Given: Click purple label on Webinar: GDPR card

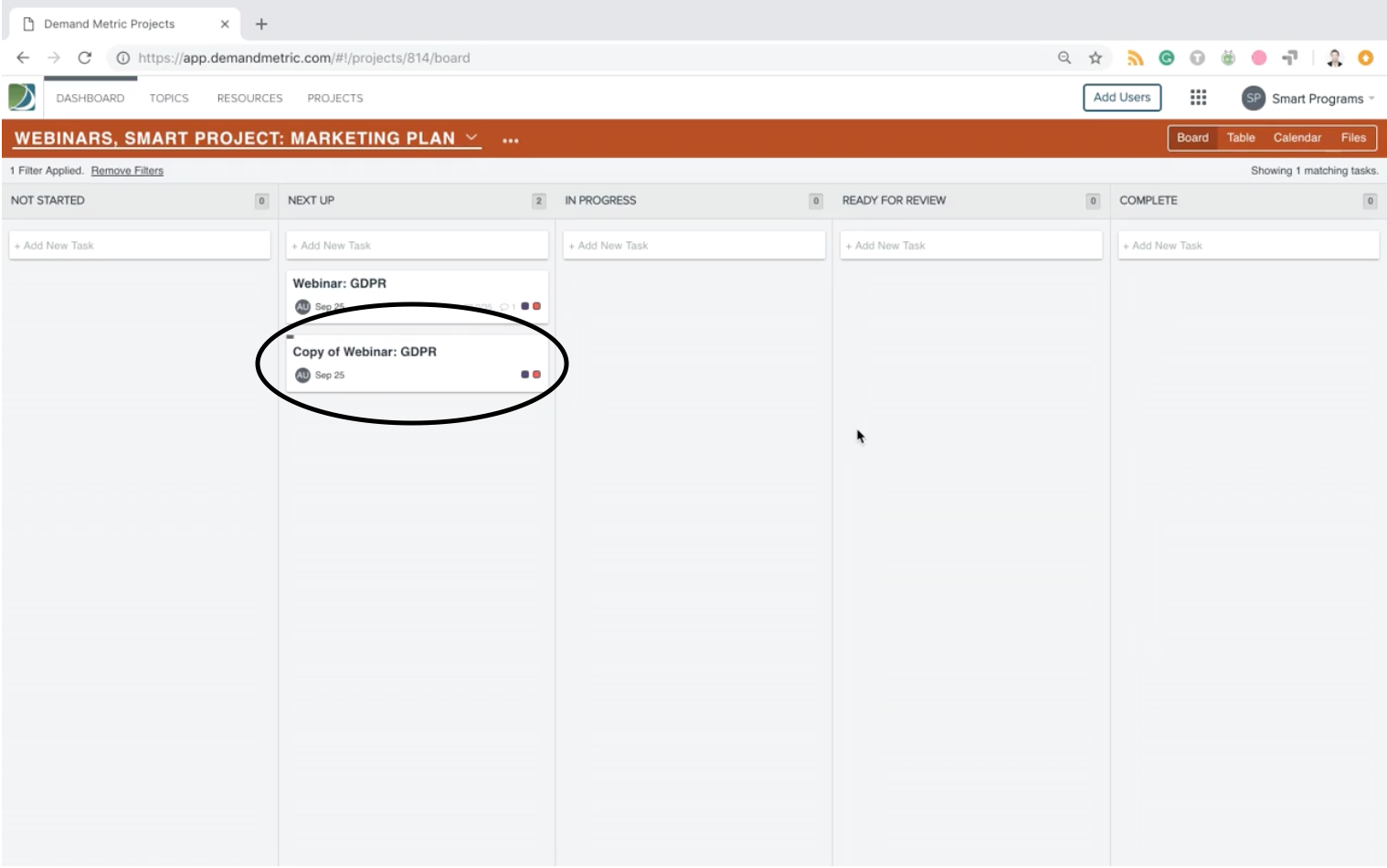Looking at the screenshot, I should (x=524, y=306).
